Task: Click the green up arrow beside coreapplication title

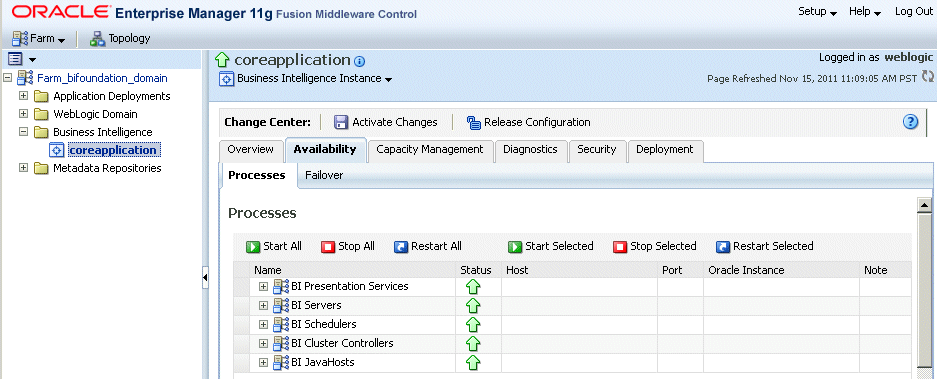Action: [x=222, y=60]
